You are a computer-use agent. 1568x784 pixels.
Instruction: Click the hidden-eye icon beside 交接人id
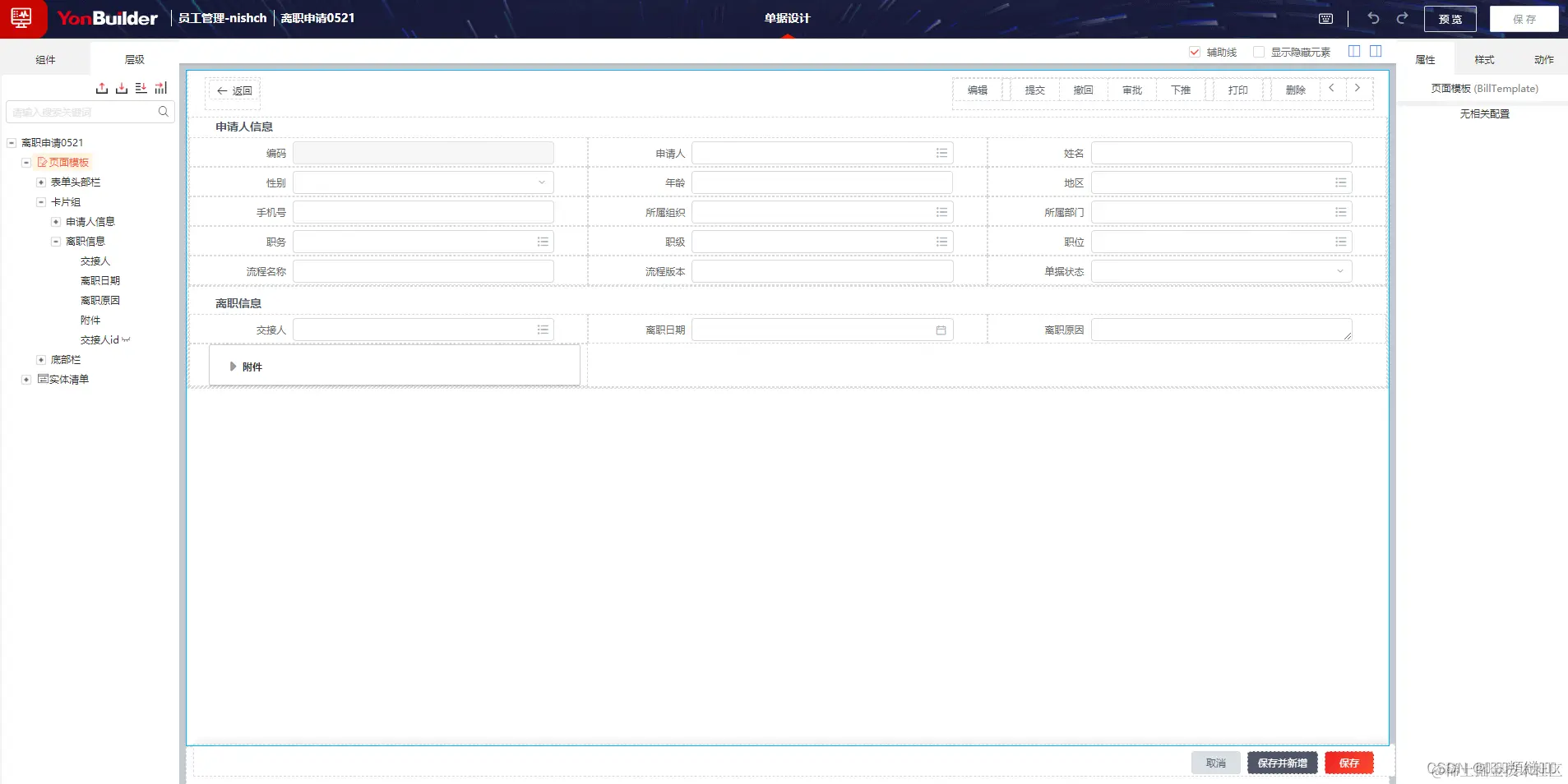[126, 339]
